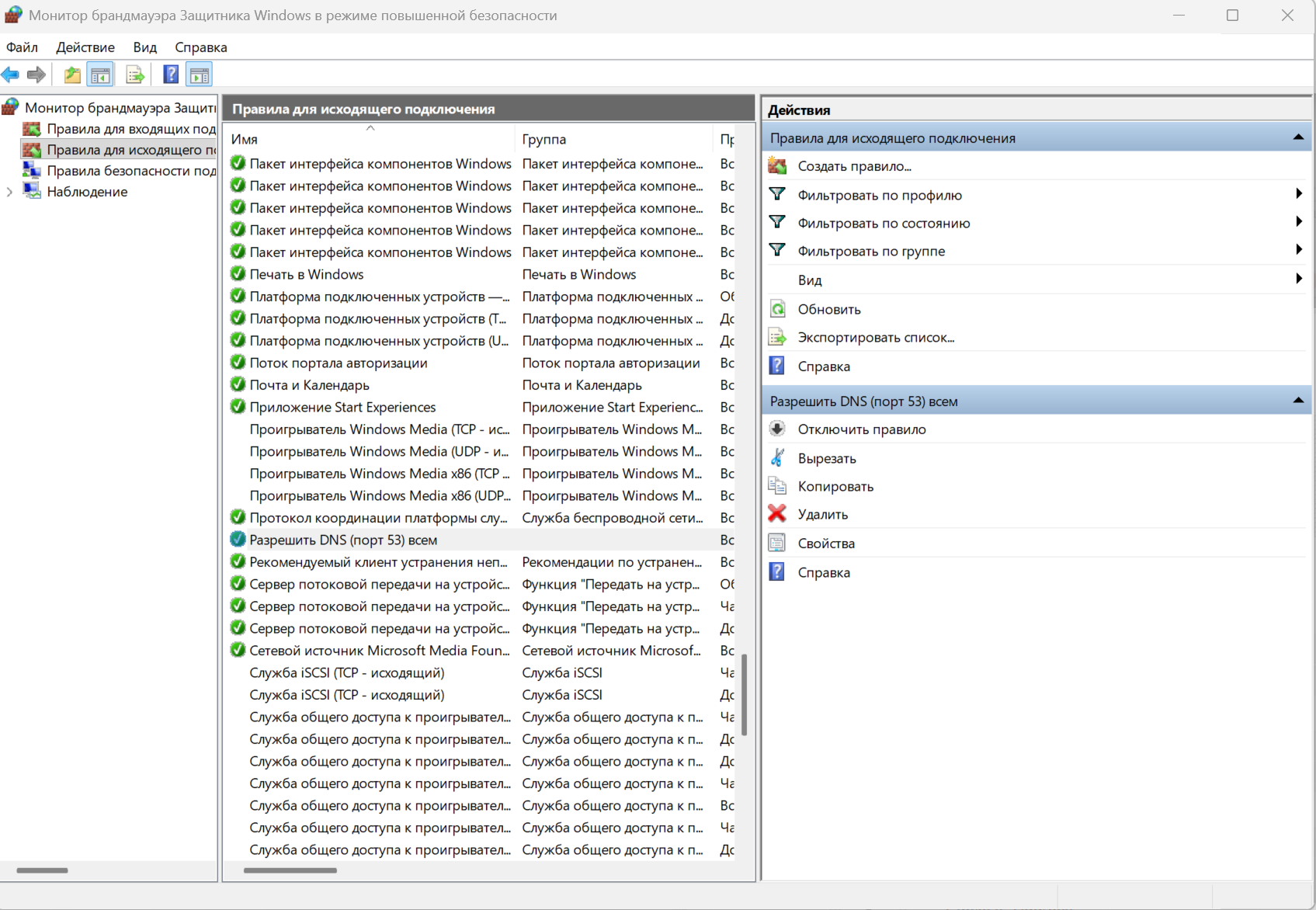Sort rules by the Группа column header
Screen dimensions: 1316x910
click(x=613, y=139)
